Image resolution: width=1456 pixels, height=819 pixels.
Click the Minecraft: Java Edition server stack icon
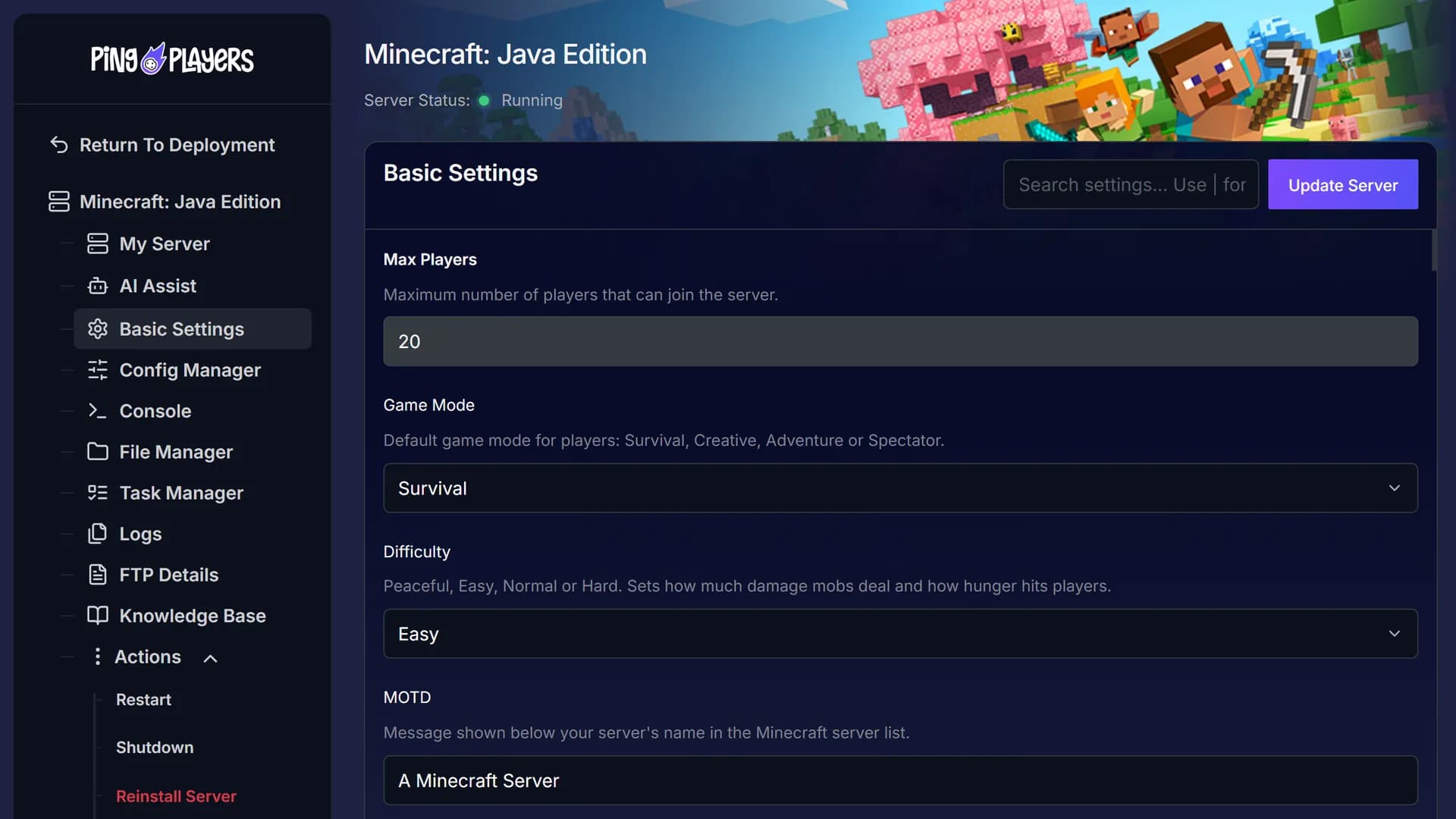[x=59, y=202]
